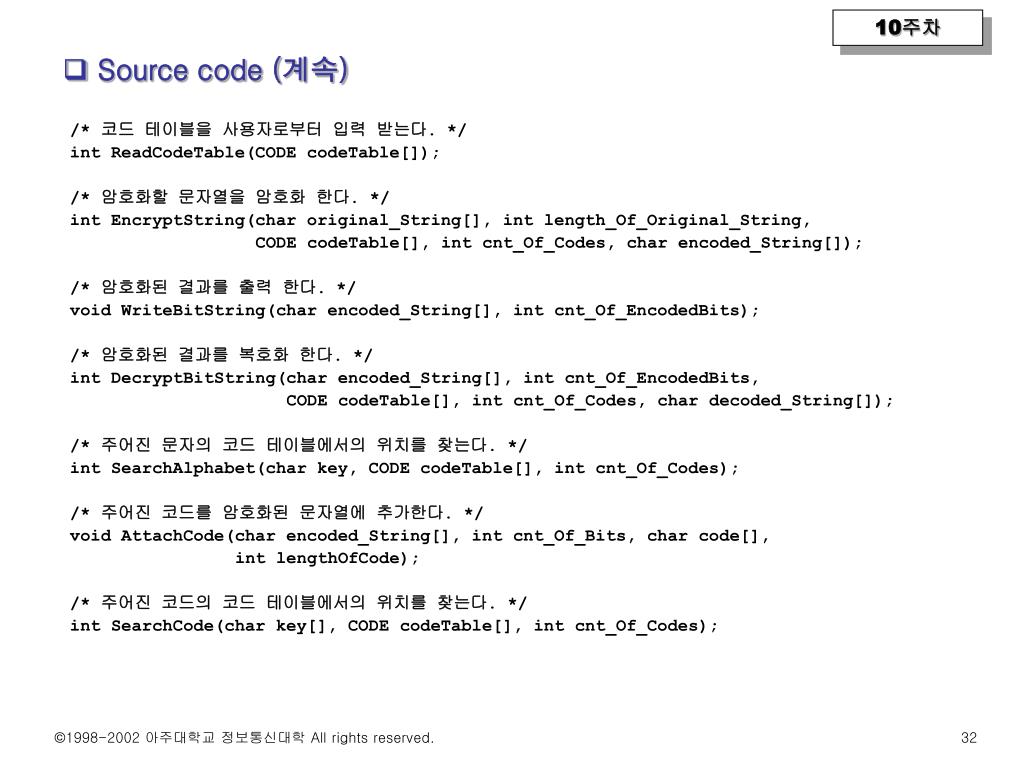Click the '10주차' label box
Image resolution: width=1024 pixels, height=768 pixels.
tap(907, 27)
